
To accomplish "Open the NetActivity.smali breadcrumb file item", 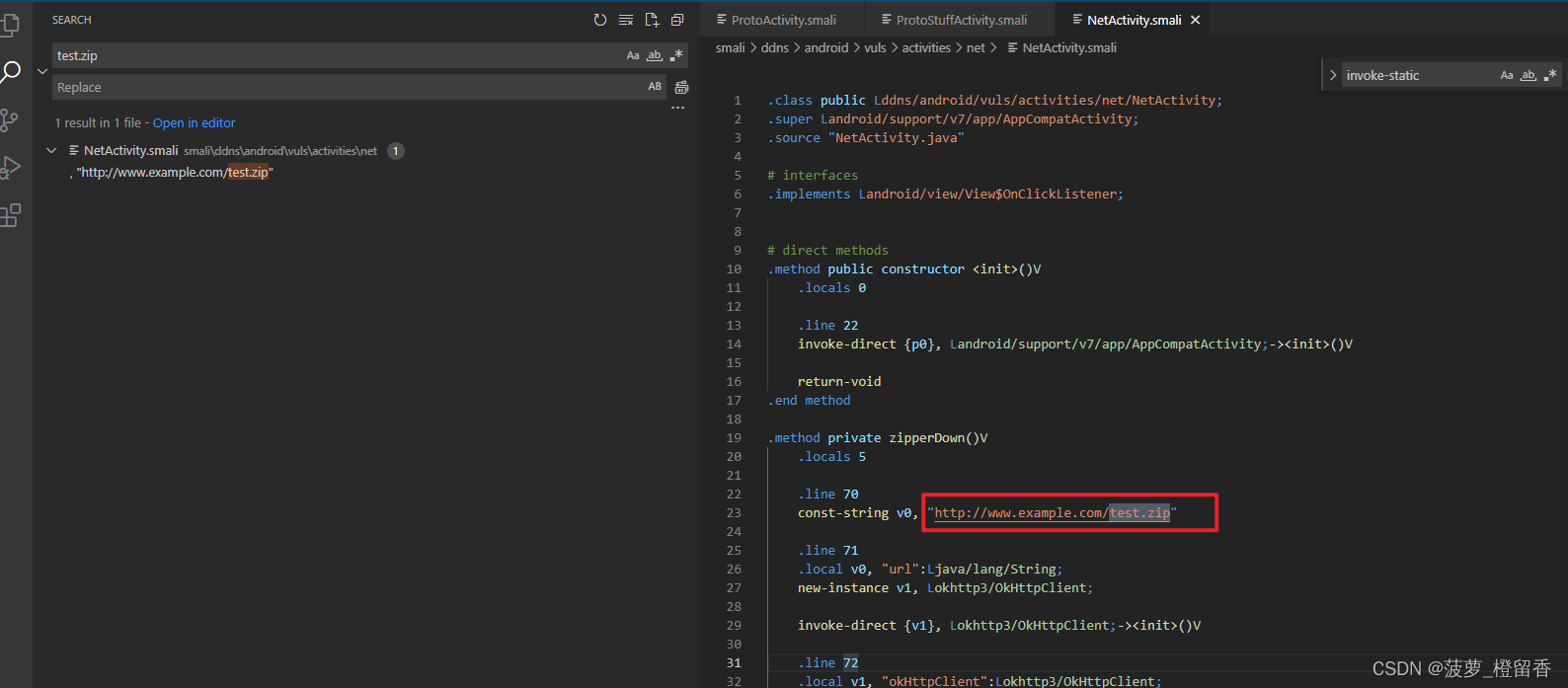I will point(1062,48).
